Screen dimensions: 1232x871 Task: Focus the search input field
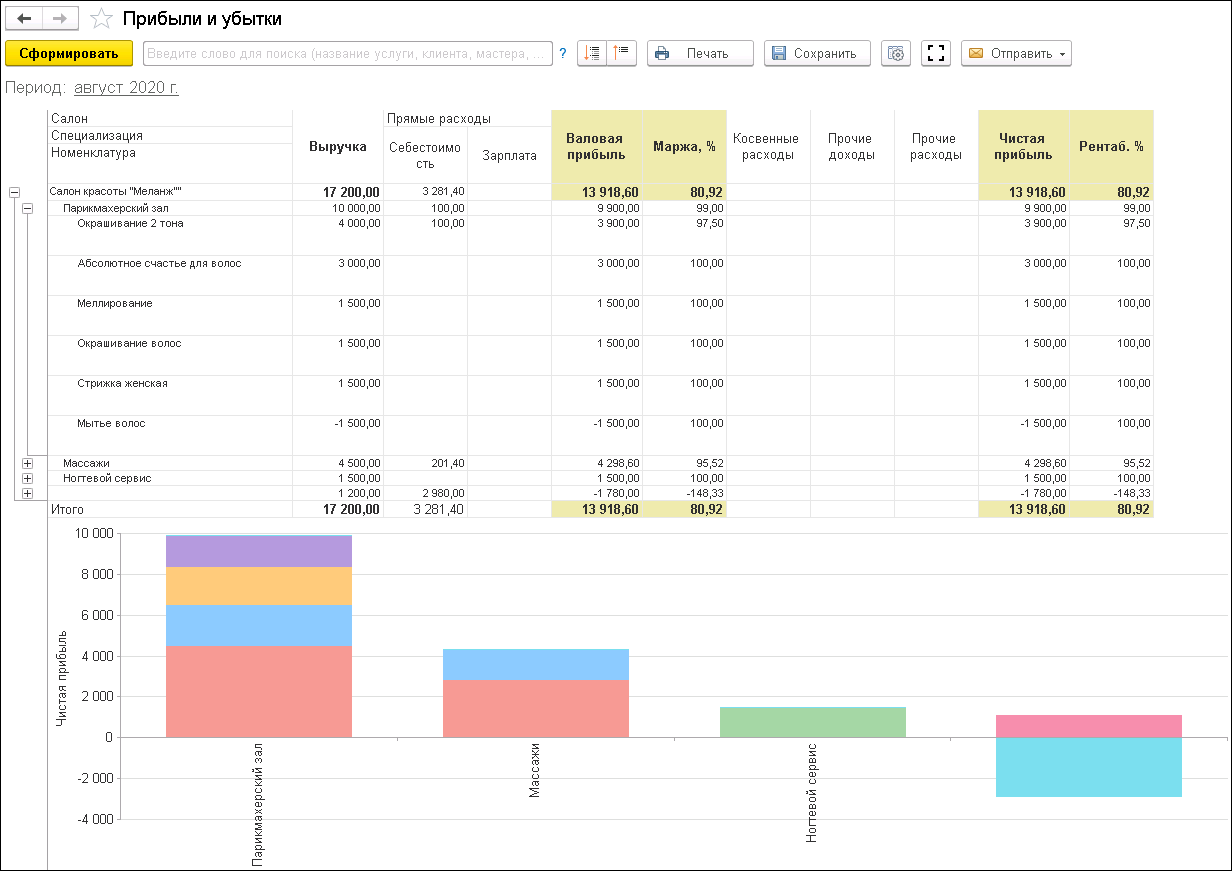[348, 54]
